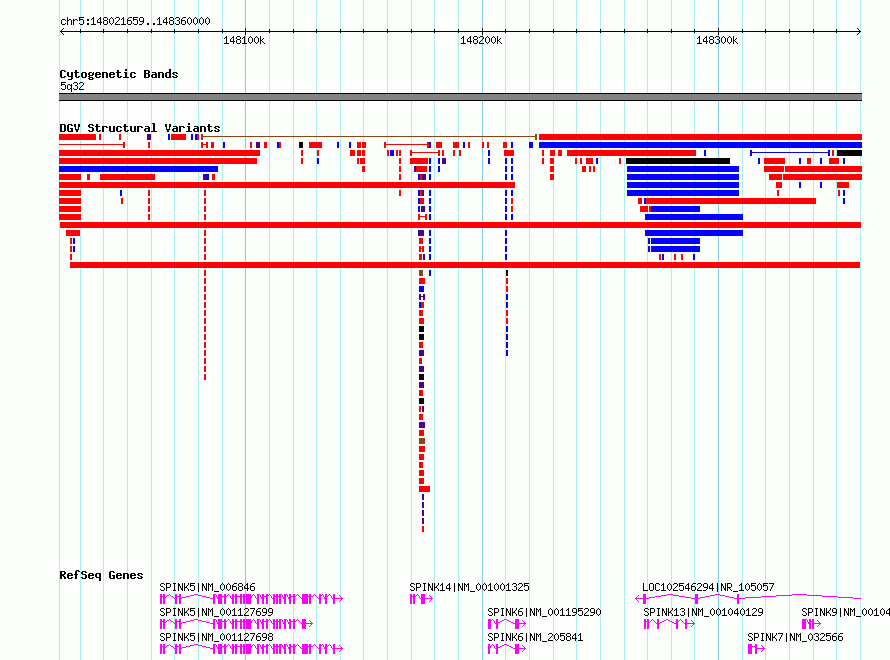Open the SPINK6|NM_205841 gene label

coord(535,637)
